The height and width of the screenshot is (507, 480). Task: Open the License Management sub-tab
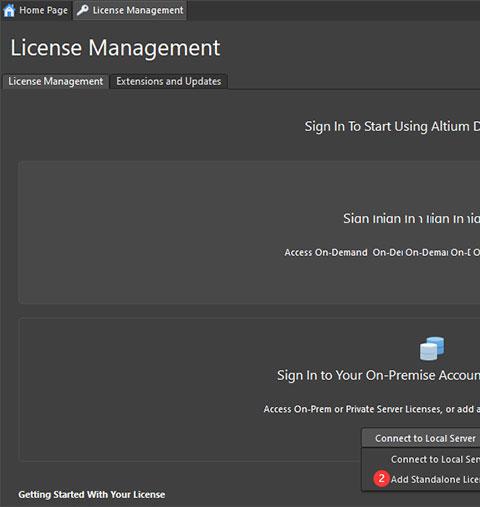tap(56, 81)
